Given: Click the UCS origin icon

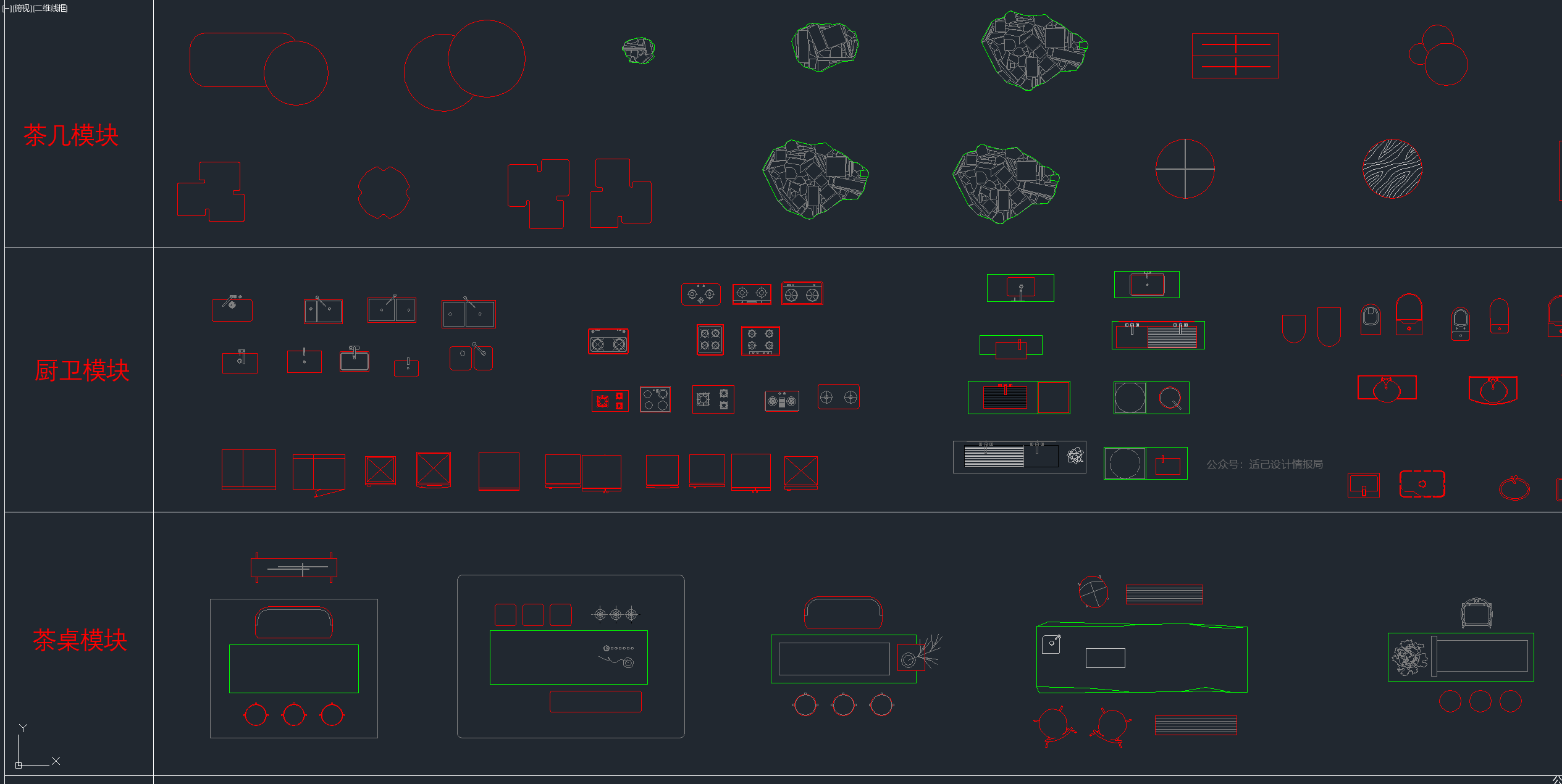Looking at the screenshot, I should [19, 765].
